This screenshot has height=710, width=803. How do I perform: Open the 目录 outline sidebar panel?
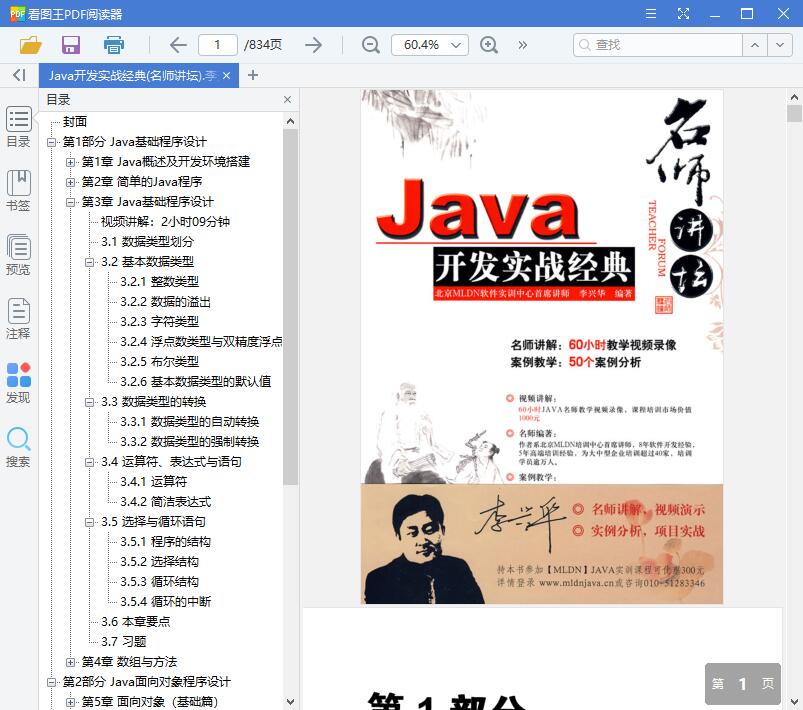coord(18,127)
